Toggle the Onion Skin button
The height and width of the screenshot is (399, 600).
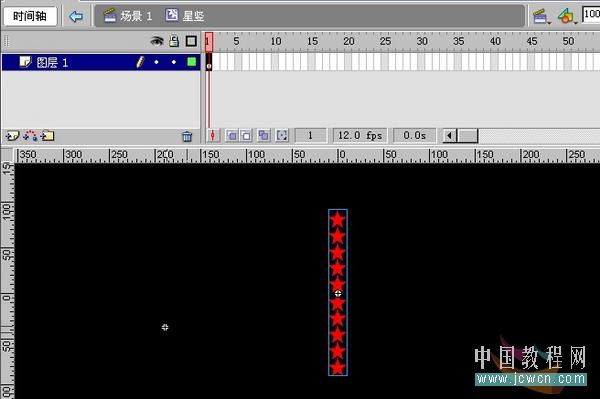coord(232,135)
